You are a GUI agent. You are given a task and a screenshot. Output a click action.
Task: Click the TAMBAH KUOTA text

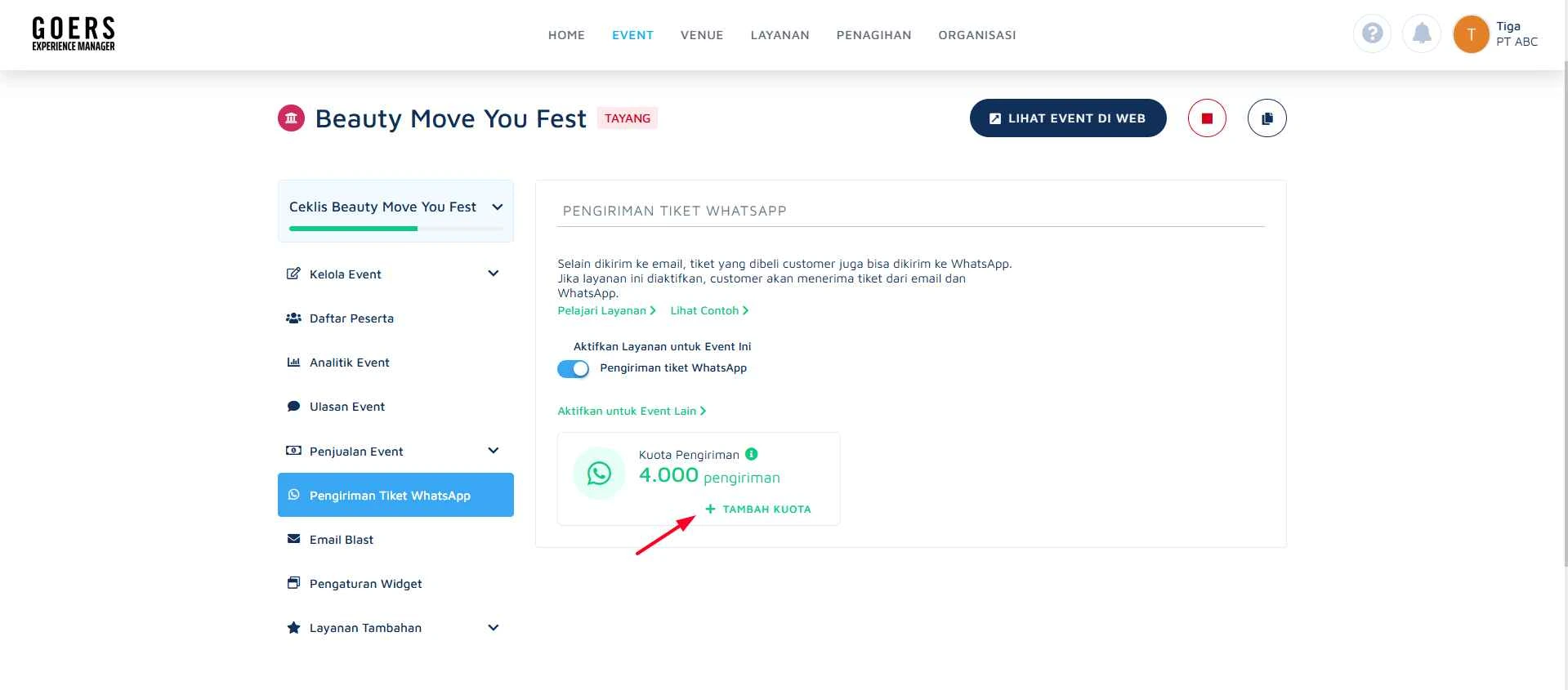tap(766, 509)
